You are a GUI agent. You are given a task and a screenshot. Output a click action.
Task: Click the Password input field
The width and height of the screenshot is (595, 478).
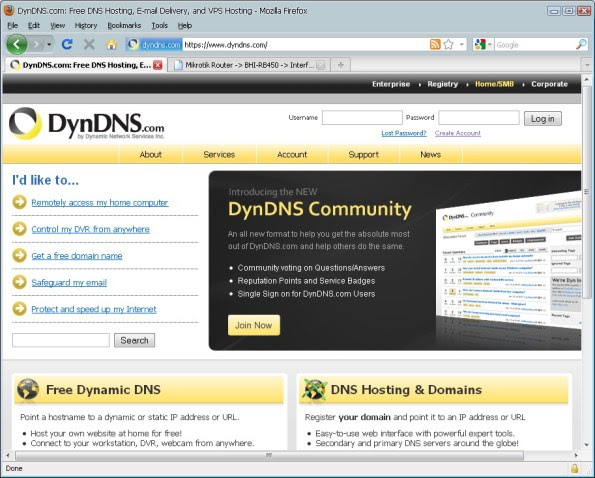click(479, 118)
